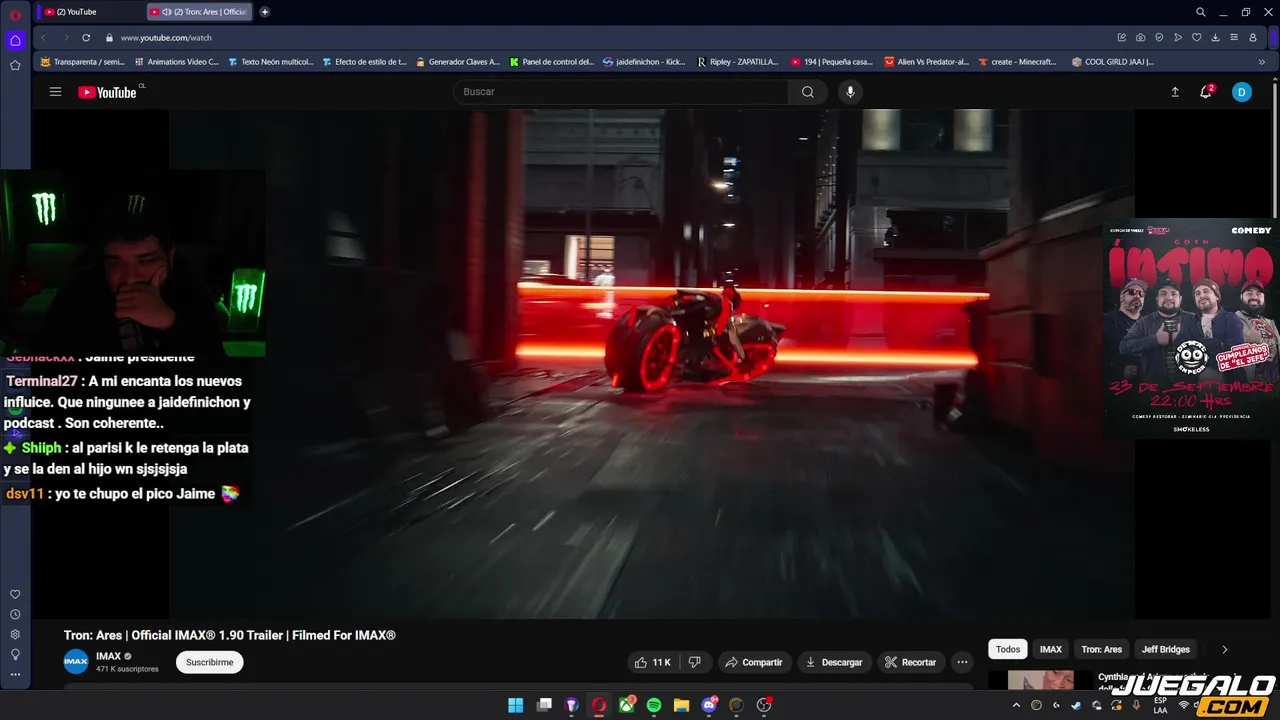The width and height of the screenshot is (1280, 720).
Task: Open the Ripley - ZAPATILLA... bookmark
Action: (738, 62)
